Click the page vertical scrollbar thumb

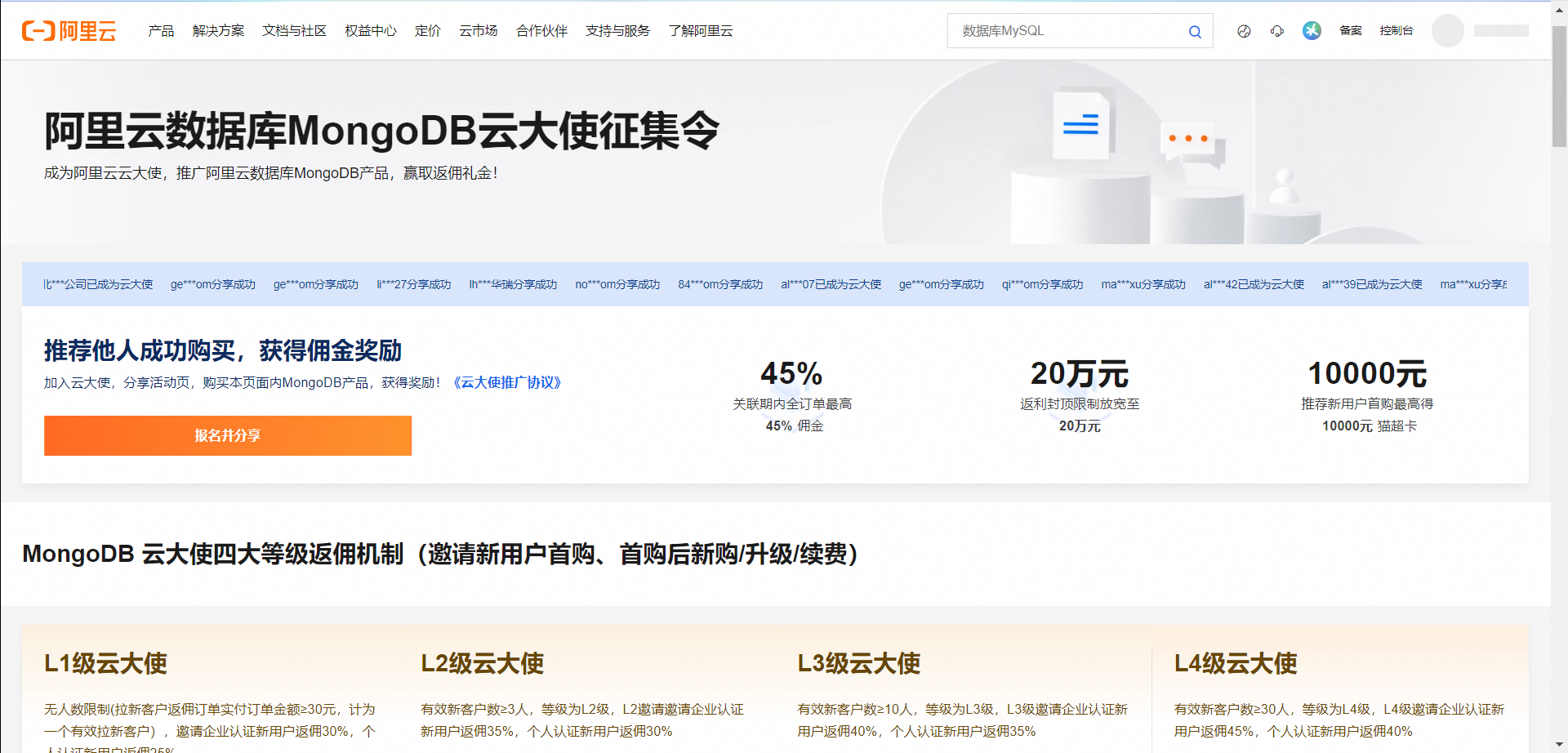1559,87
